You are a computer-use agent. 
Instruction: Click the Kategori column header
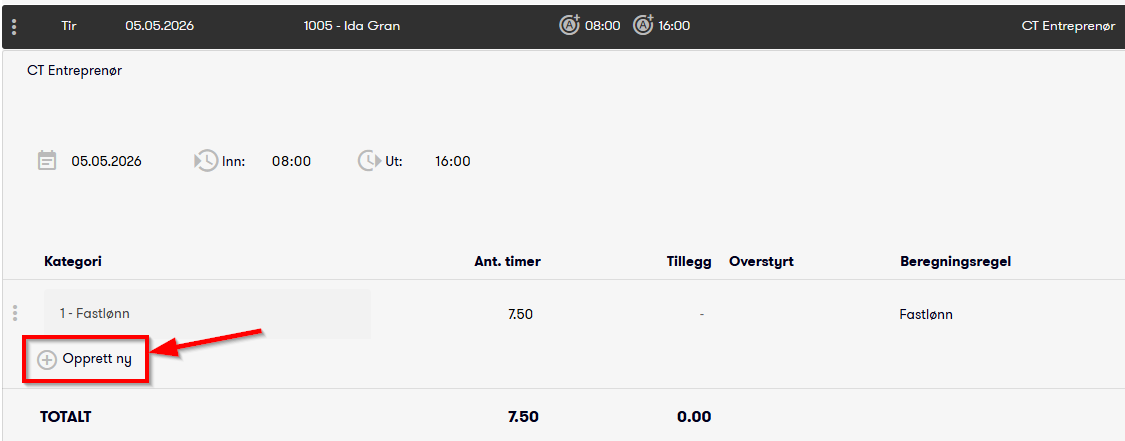72,262
